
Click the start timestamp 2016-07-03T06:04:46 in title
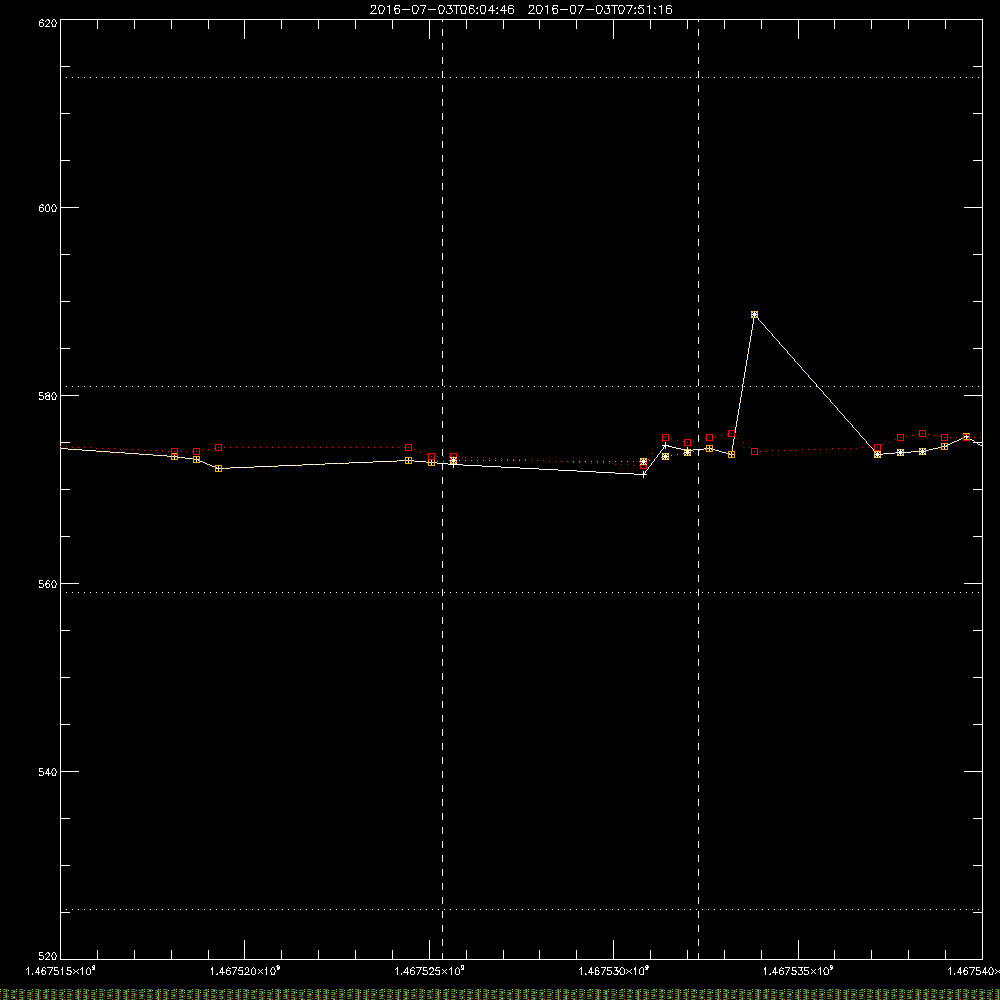pos(442,10)
